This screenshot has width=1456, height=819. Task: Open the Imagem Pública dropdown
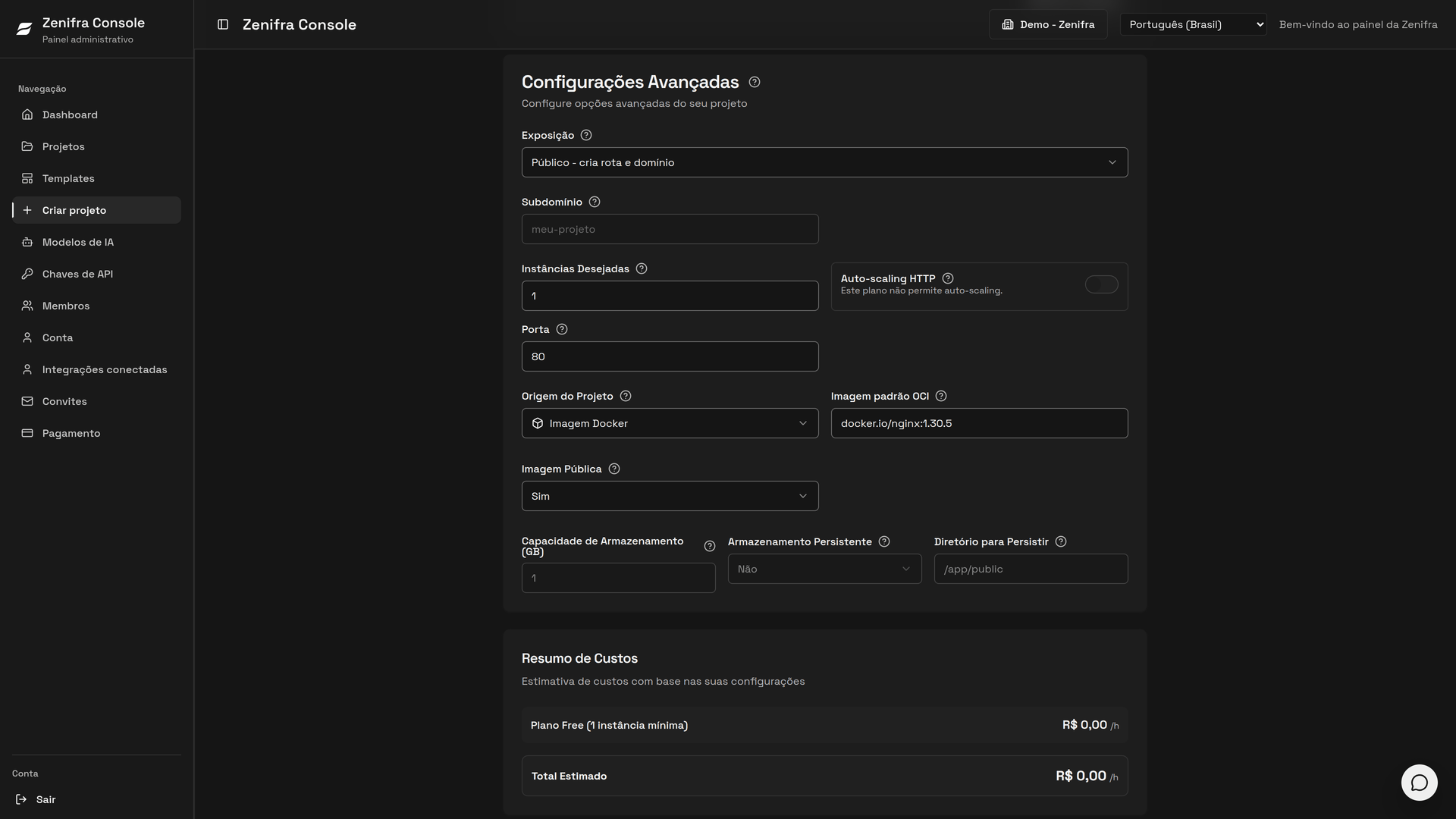click(670, 496)
